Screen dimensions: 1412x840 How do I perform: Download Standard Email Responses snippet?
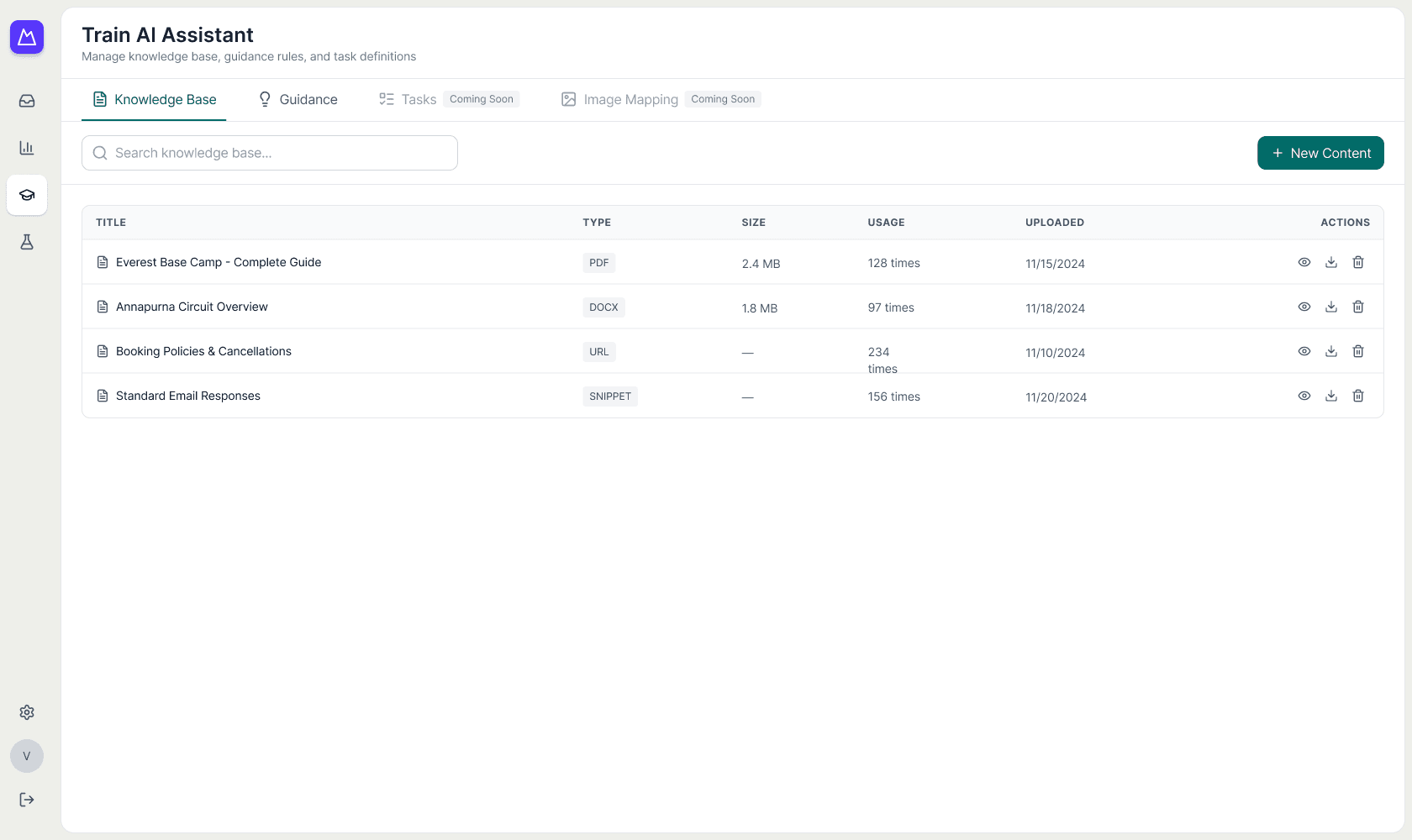pyautogui.click(x=1331, y=396)
